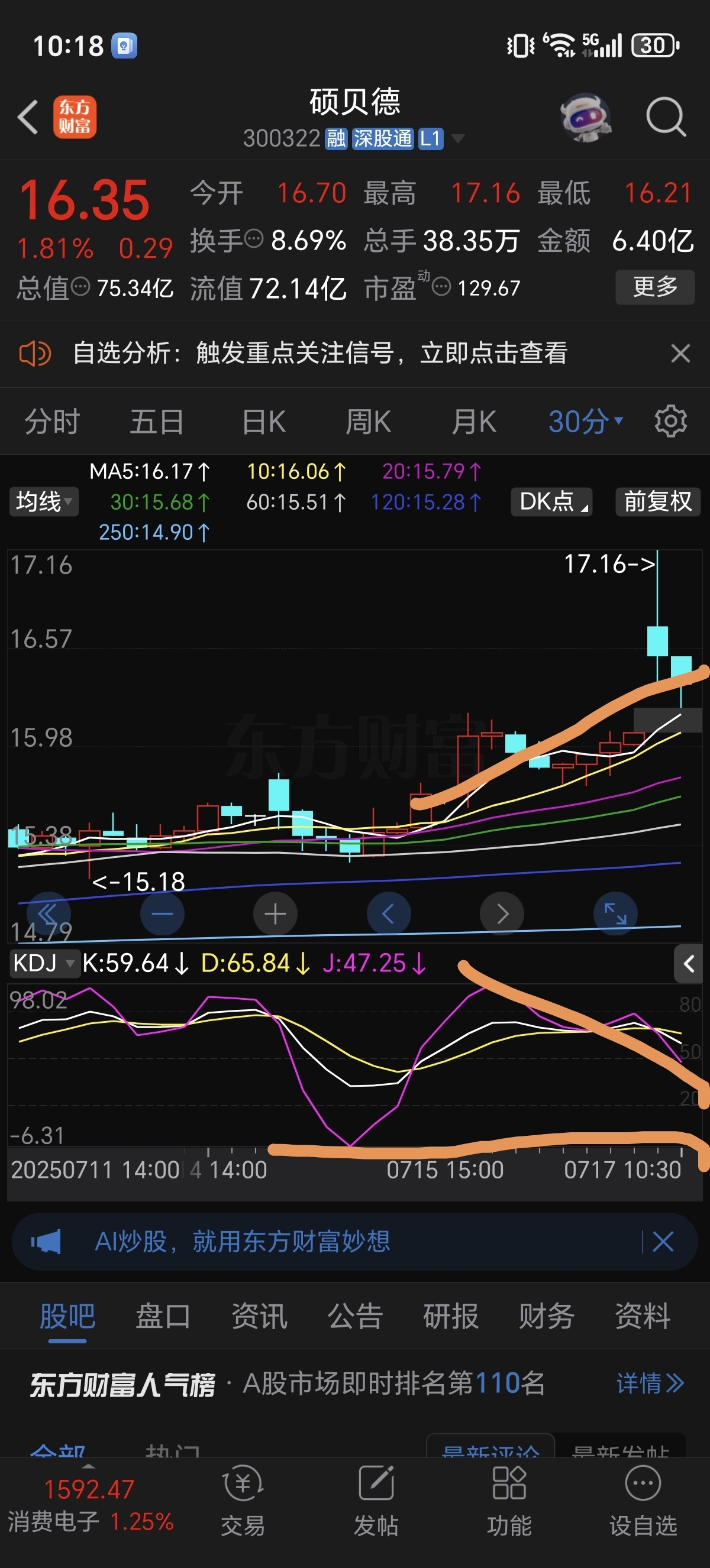Viewport: 710px width, 1568px height.
Task: Tap the back arrow at top left
Action: [28, 117]
